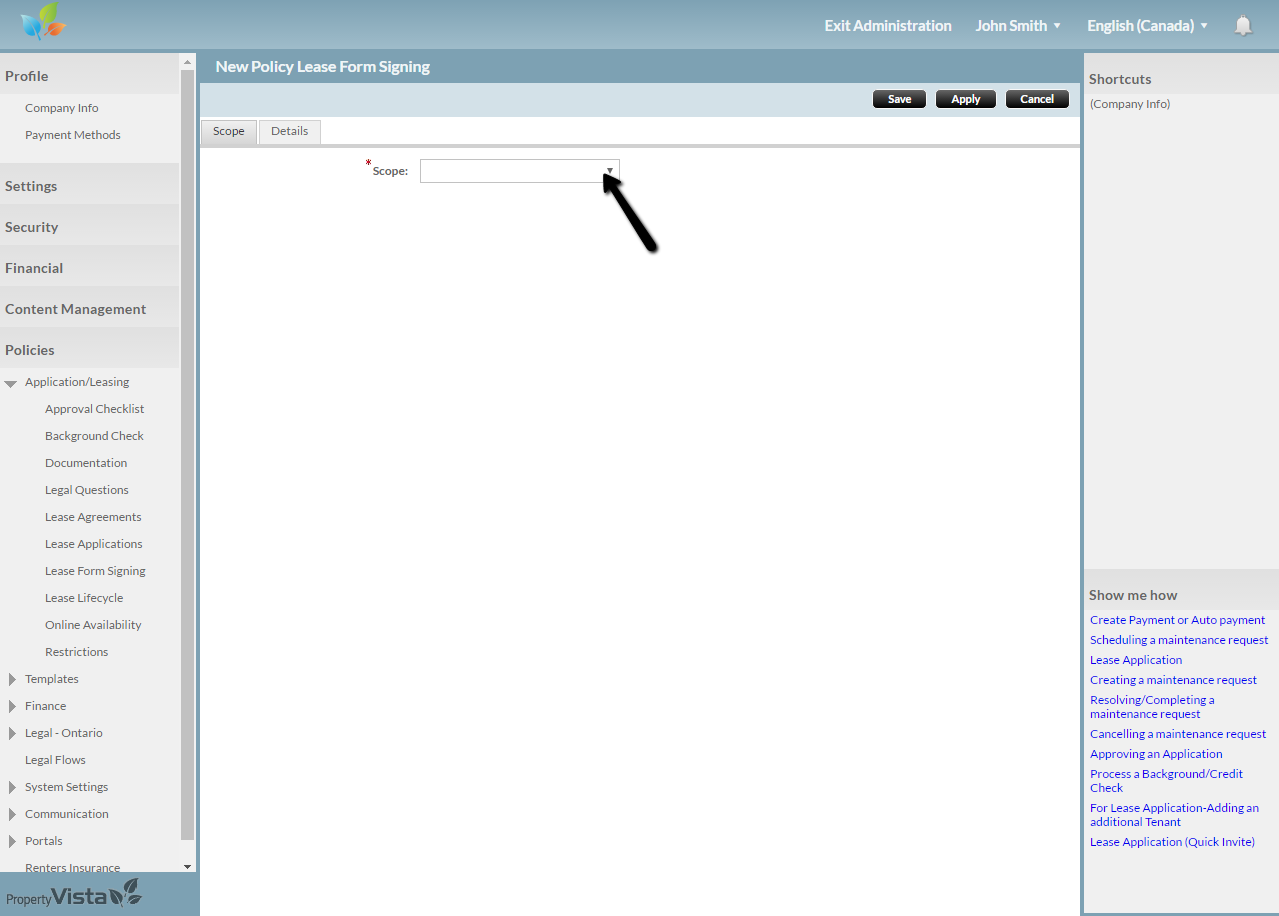Image resolution: width=1279 pixels, height=916 pixels.
Task: Click the Property Vista logo at top left
Action: click(42, 22)
